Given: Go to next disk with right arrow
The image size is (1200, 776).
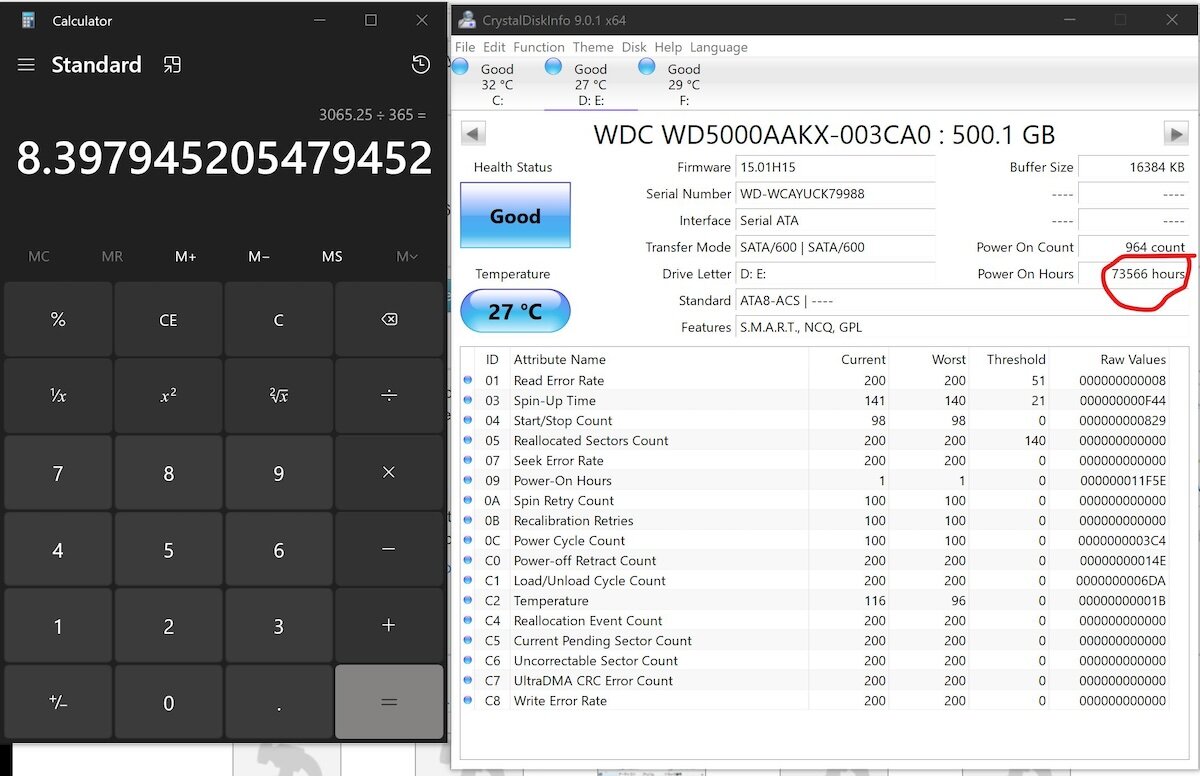Looking at the screenshot, I should (x=1176, y=133).
